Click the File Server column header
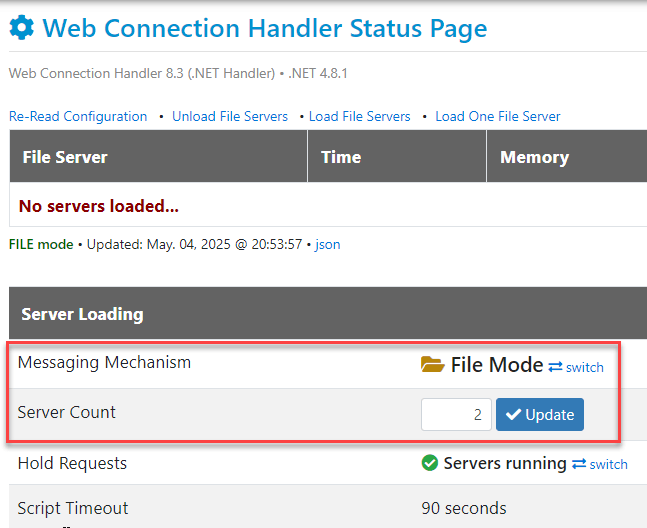647x528 pixels. point(158,156)
